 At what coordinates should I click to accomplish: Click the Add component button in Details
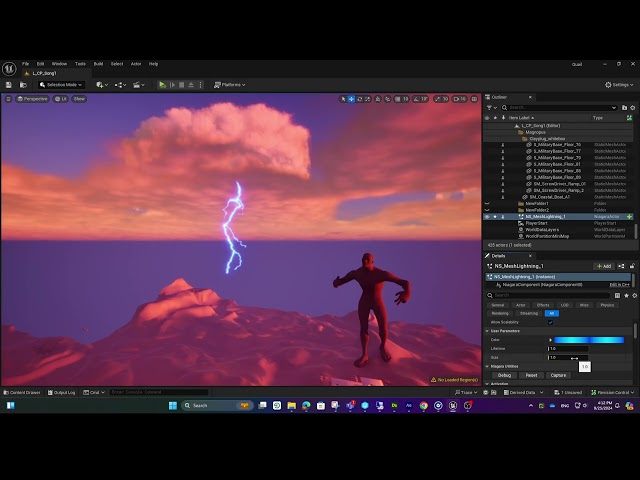pyautogui.click(x=604, y=266)
